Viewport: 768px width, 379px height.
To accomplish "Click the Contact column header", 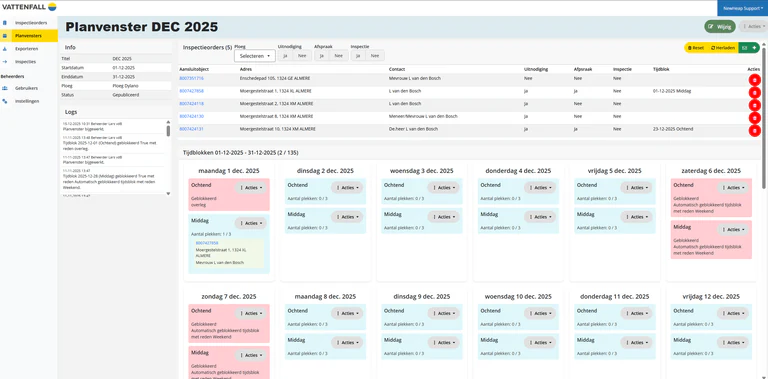I will [397, 70].
